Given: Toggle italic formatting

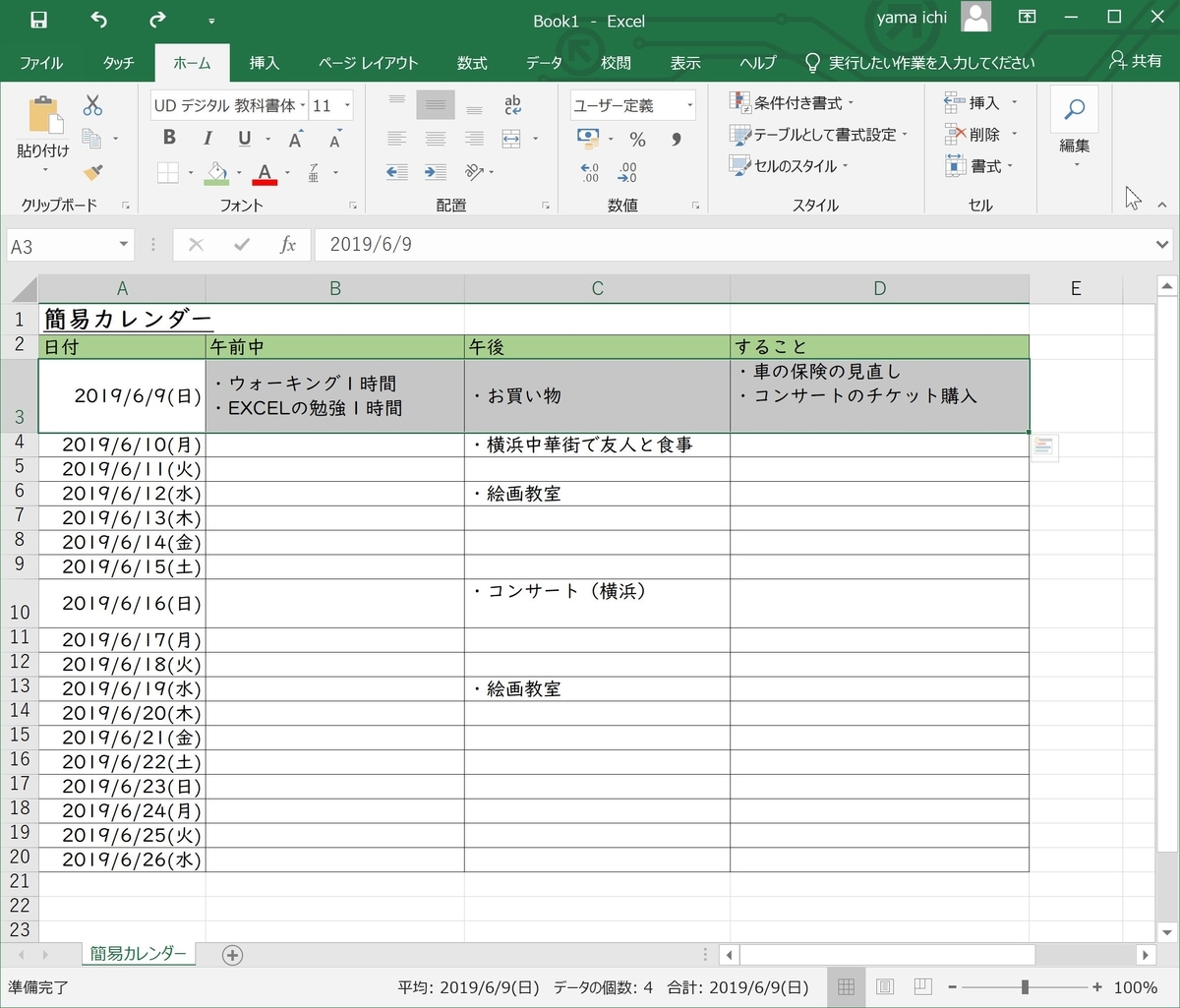Looking at the screenshot, I should point(206,139).
